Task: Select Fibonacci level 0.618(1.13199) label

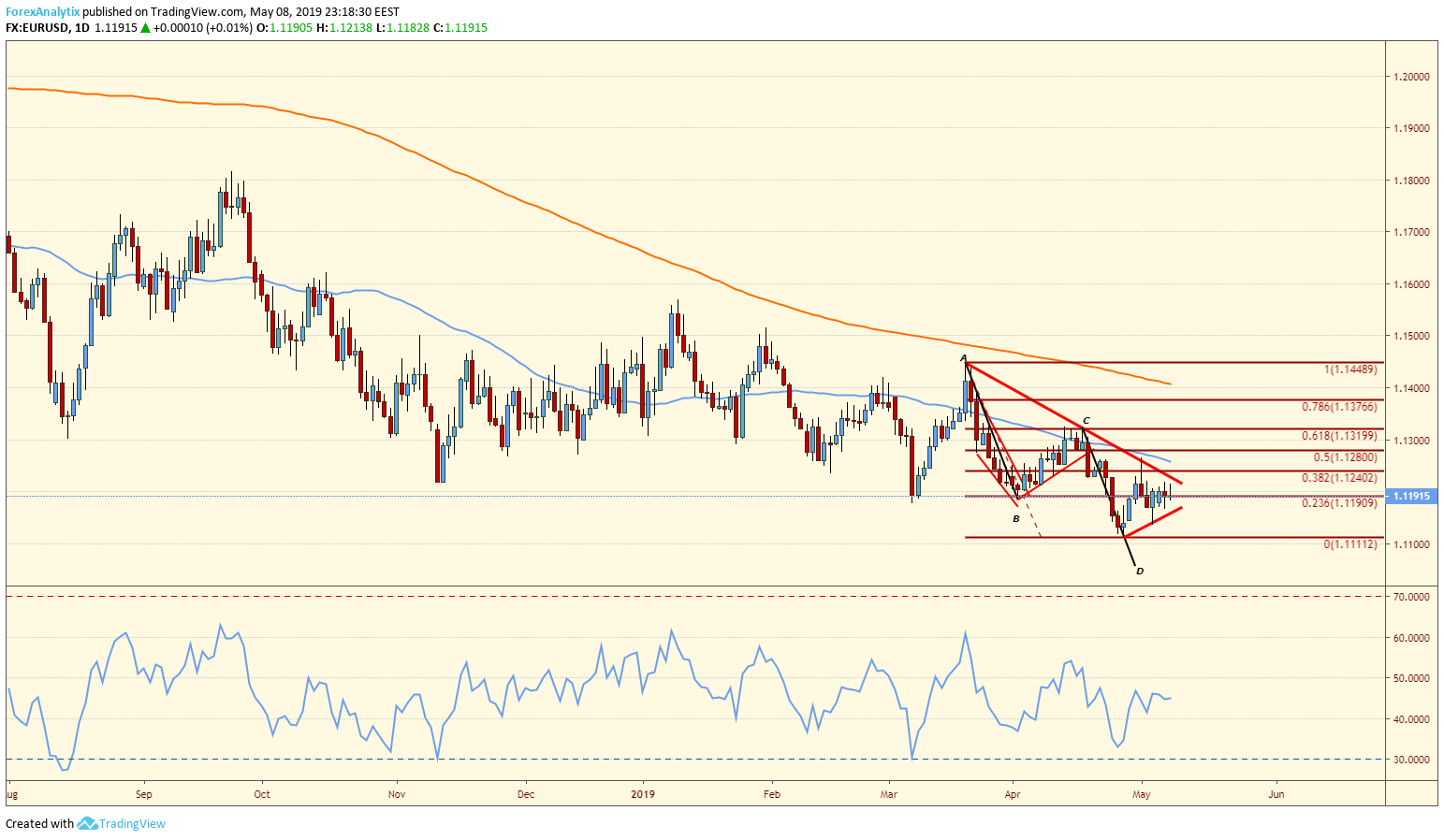Action: 1339,435
